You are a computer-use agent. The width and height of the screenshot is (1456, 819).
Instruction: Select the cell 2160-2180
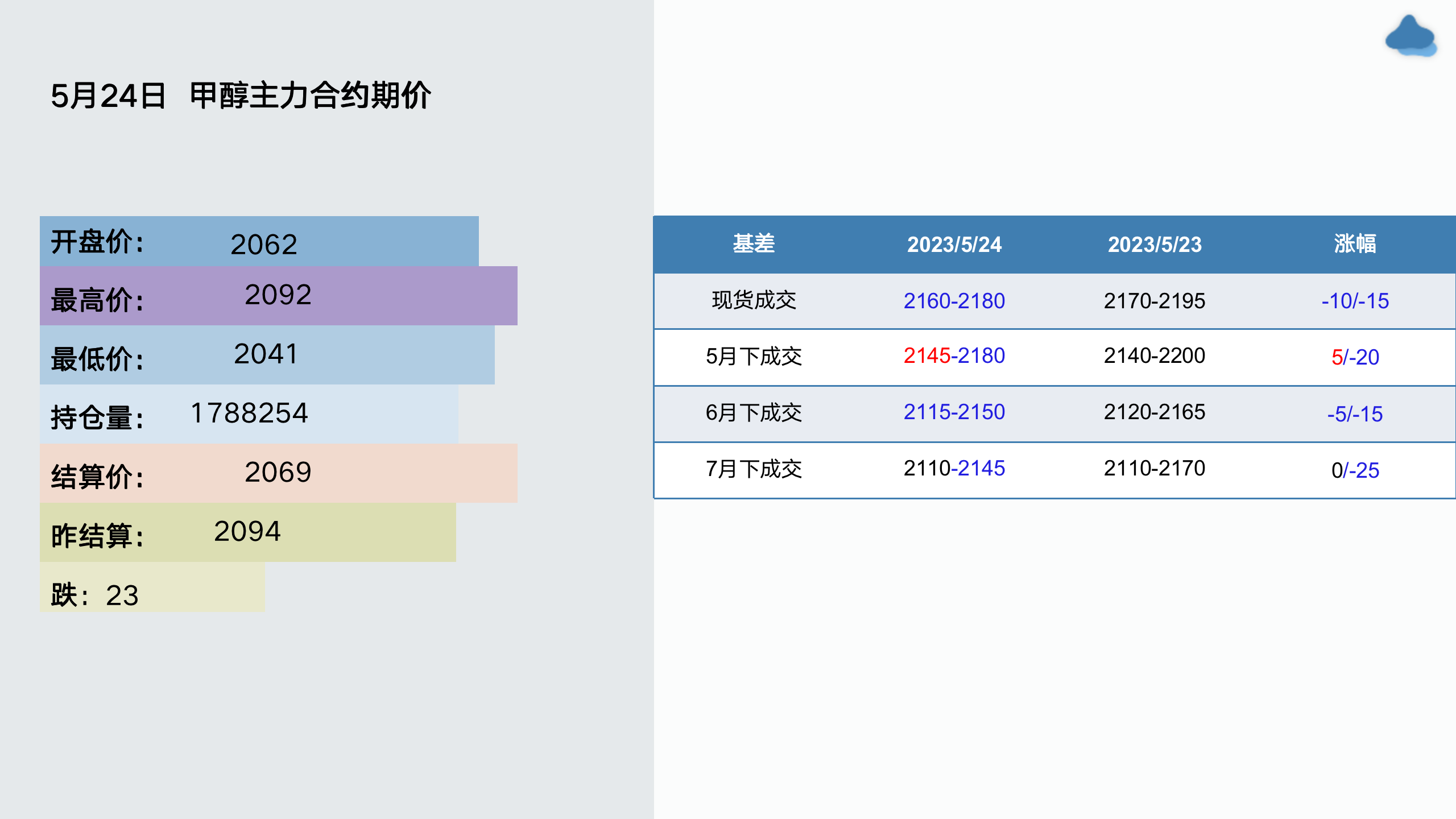[x=954, y=301]
